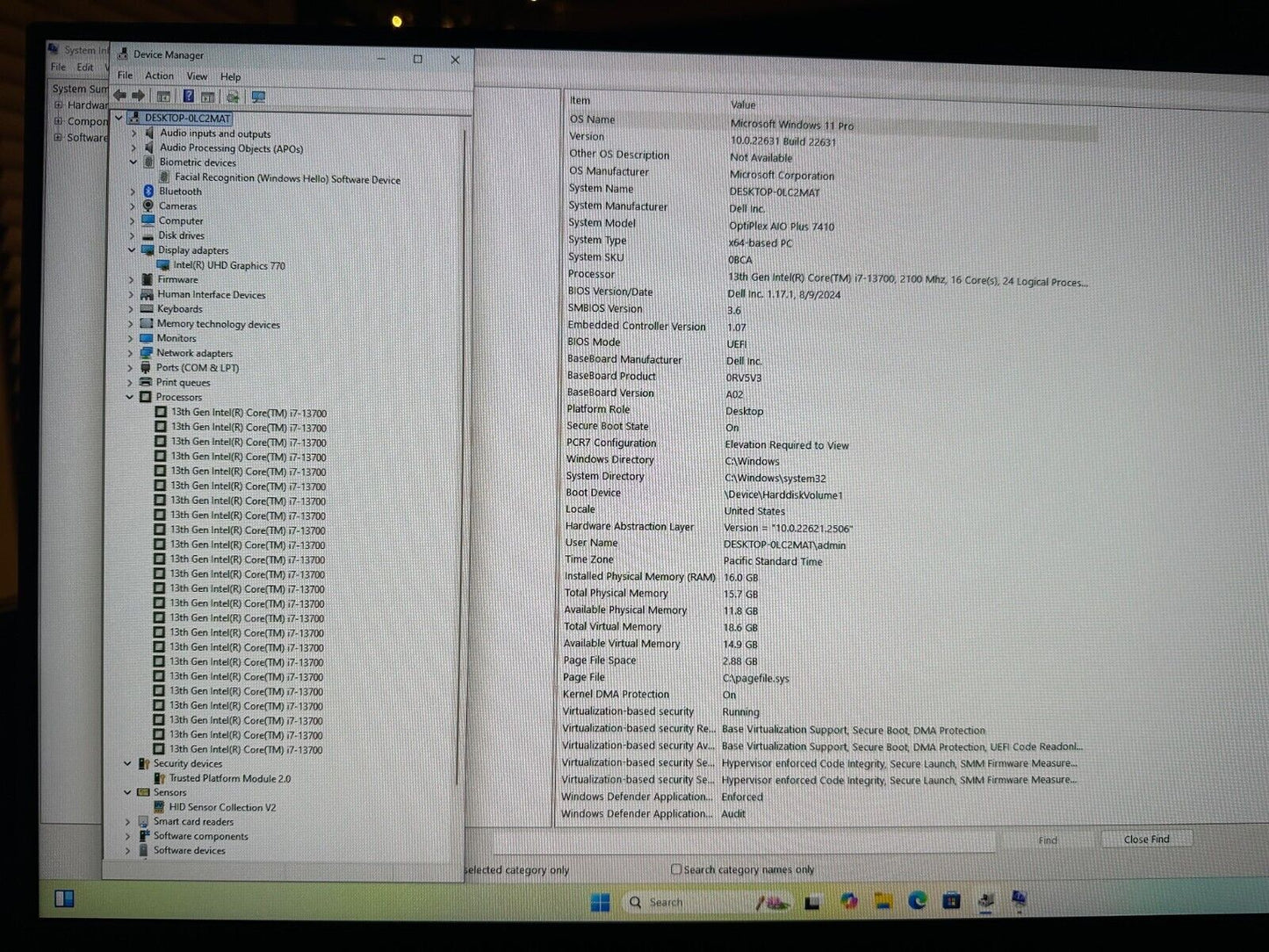Screen dimensions: 1269x952
Task: Click the Cameras category icon
Action: coord(148,206)
